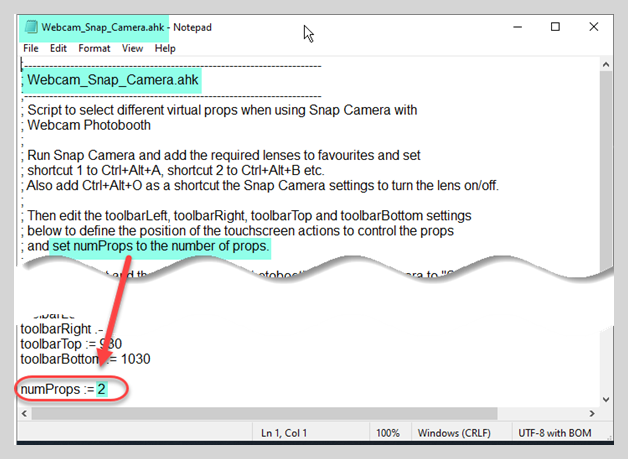Open the Format menu
Screen dimensions: 628x459
[94, 48]
